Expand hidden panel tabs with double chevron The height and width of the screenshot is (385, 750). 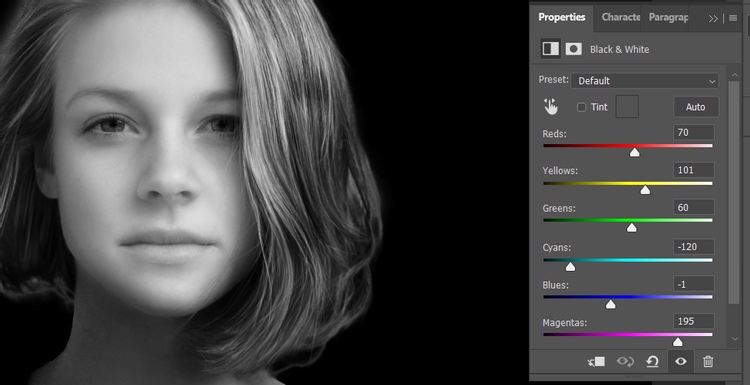[x=713, y=19]
